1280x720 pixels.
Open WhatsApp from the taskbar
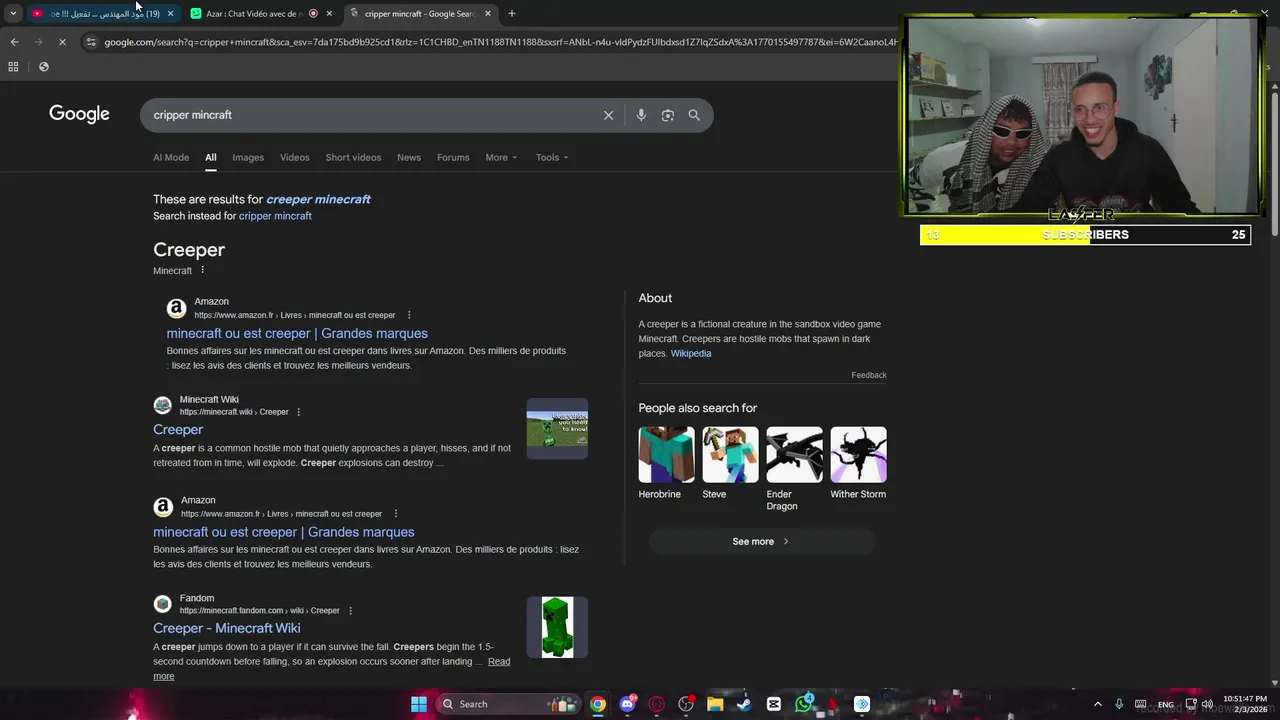tap(803, 704)
